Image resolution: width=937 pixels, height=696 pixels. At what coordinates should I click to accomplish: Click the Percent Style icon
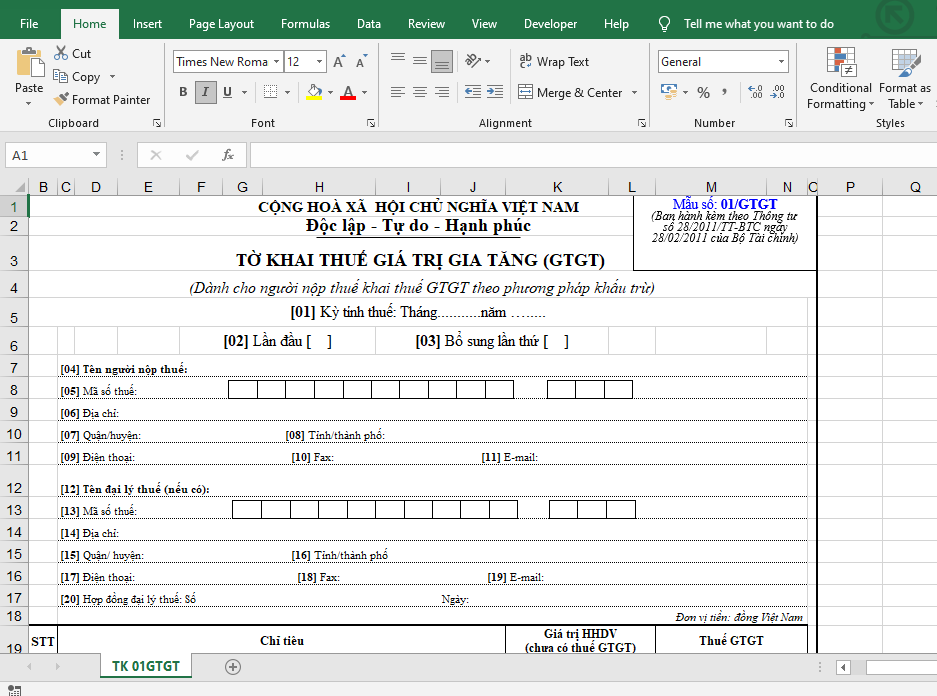click(x=703, y=93)
